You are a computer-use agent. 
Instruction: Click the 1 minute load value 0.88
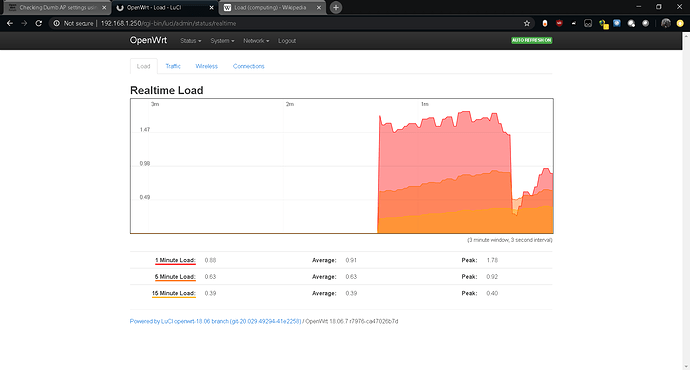(210, 260)
